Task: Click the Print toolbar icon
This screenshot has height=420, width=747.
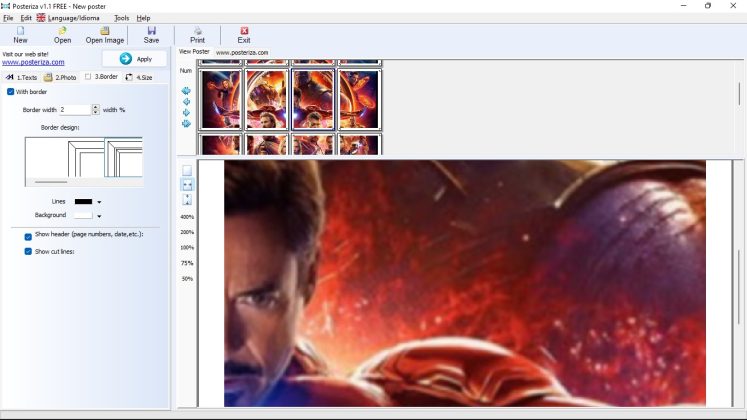Action: click(x=198, y=31)
